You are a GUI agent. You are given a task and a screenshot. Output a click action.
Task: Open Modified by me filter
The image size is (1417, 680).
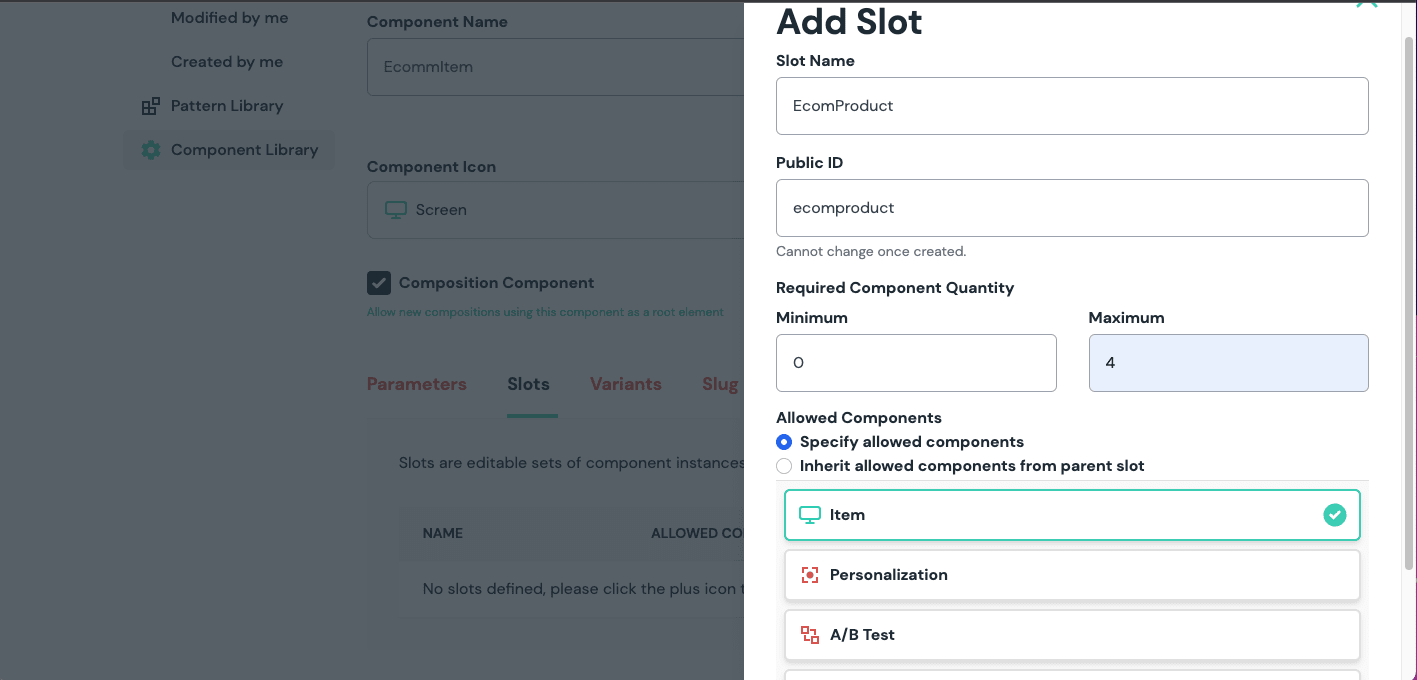pyautogui.click(x=229, y=18)
